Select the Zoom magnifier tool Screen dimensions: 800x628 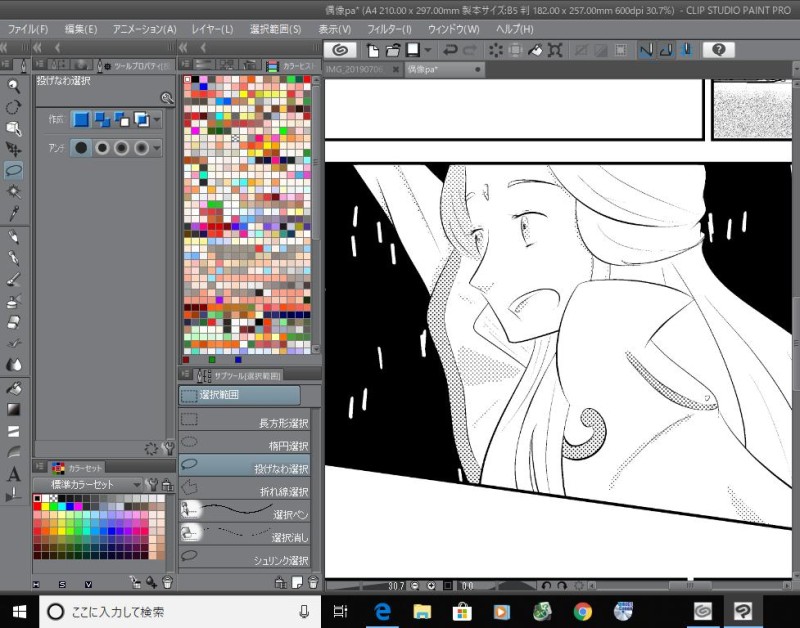click(x=14, y=86)
